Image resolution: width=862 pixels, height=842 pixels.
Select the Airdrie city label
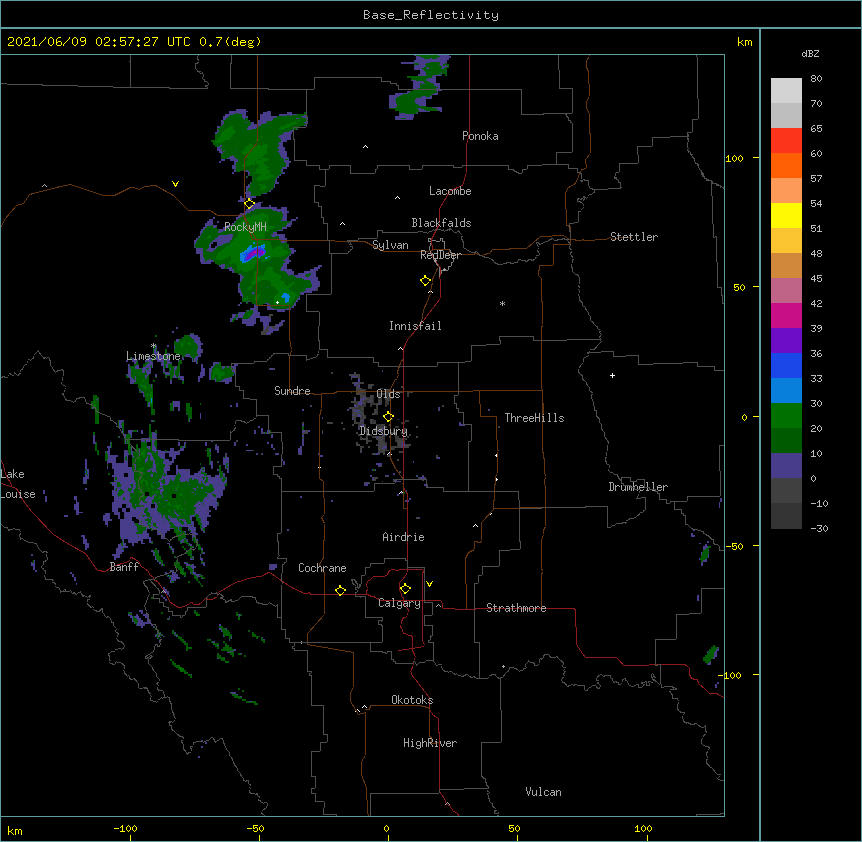(x=404, y=537)
